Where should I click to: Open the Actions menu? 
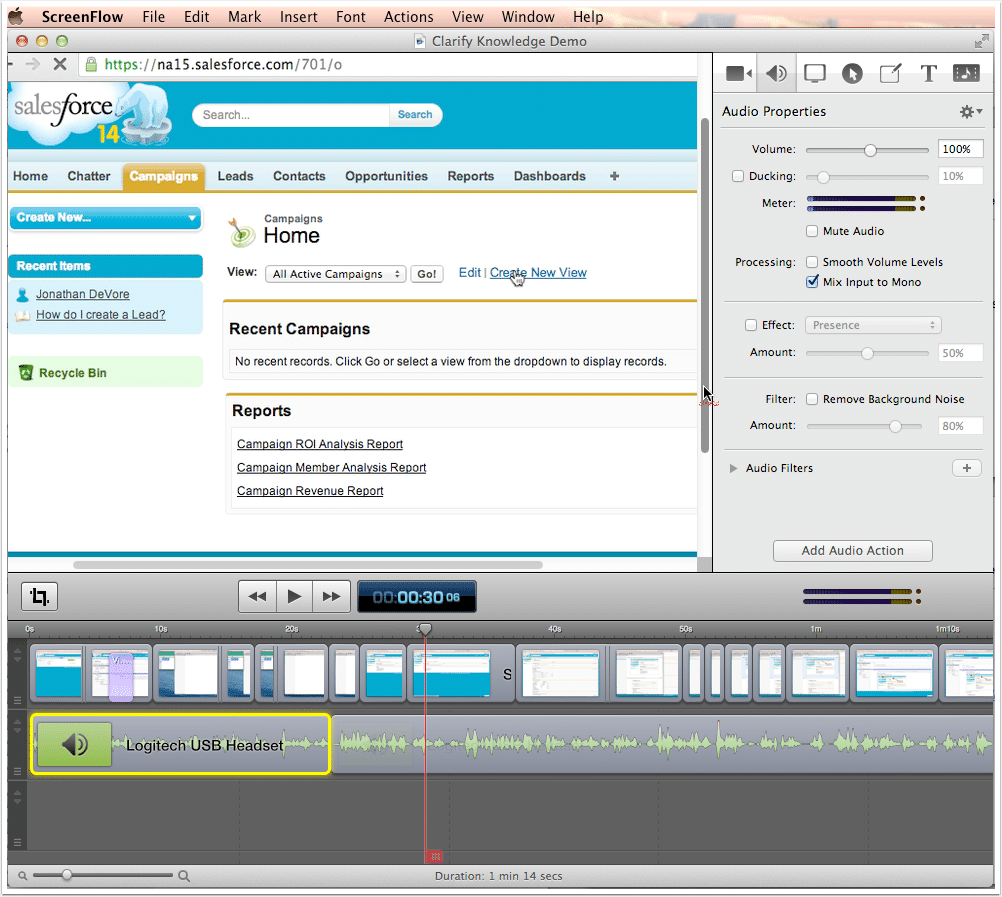pyautogui.click(x=408, y=17)
